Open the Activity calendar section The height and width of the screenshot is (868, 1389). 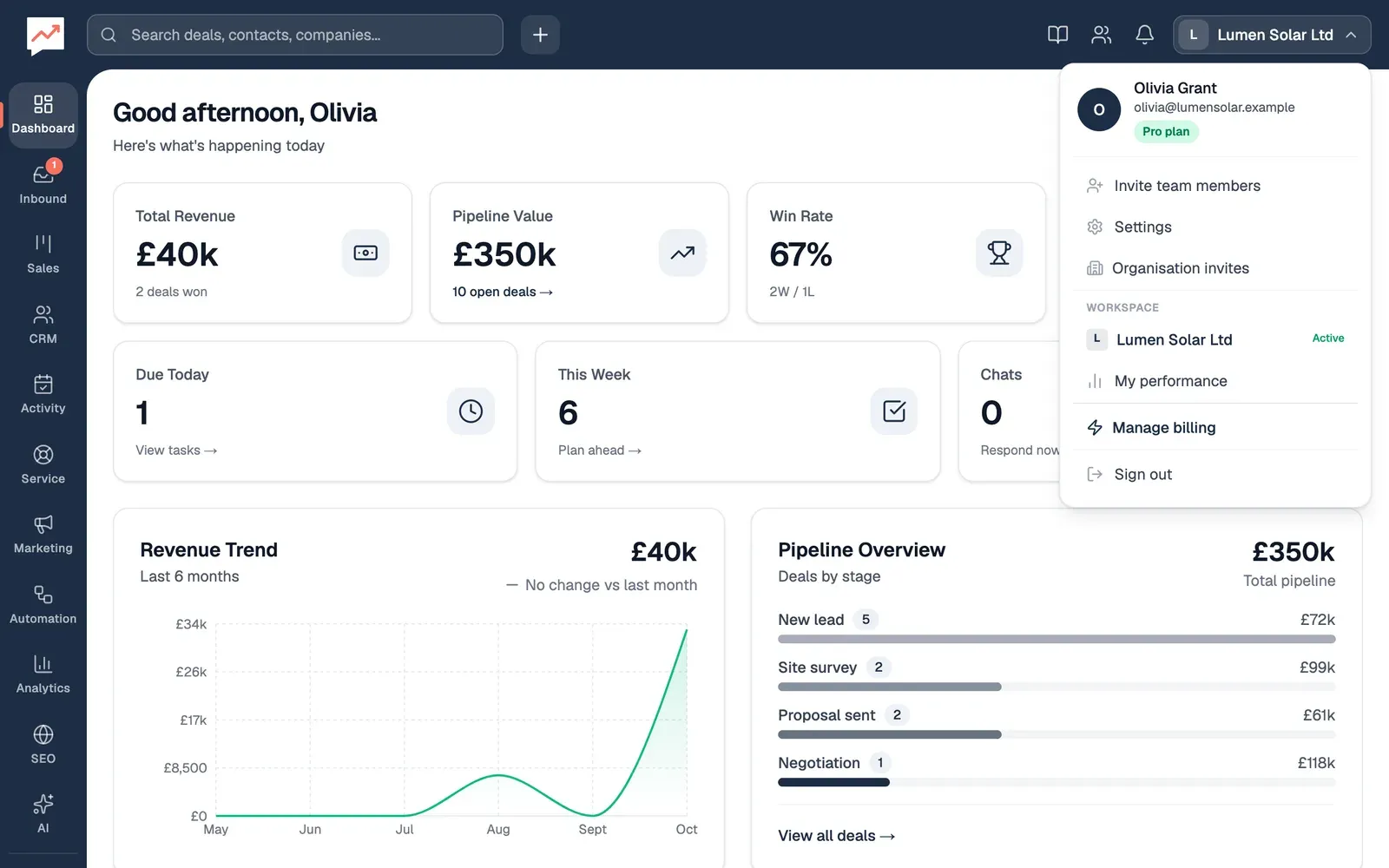[43, 394]
